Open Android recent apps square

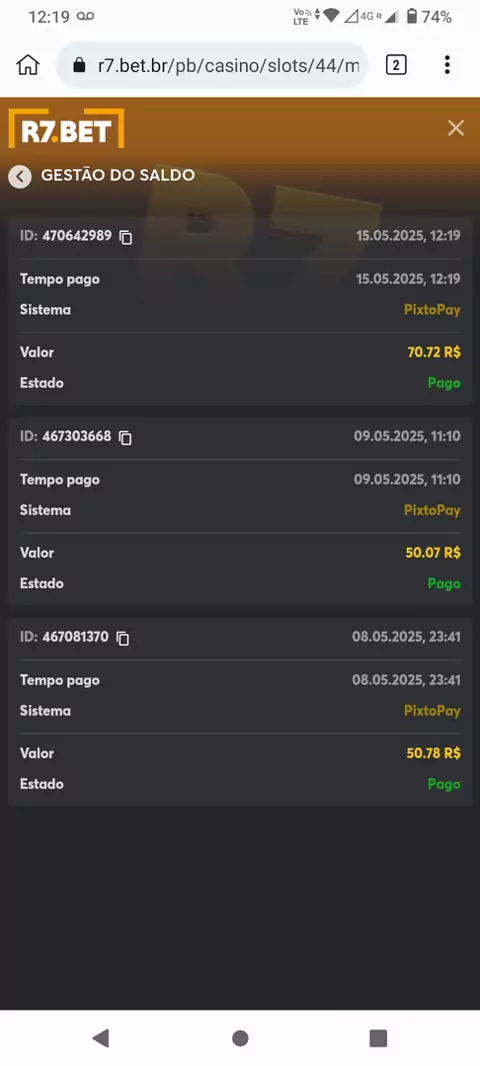[378, 1037]
